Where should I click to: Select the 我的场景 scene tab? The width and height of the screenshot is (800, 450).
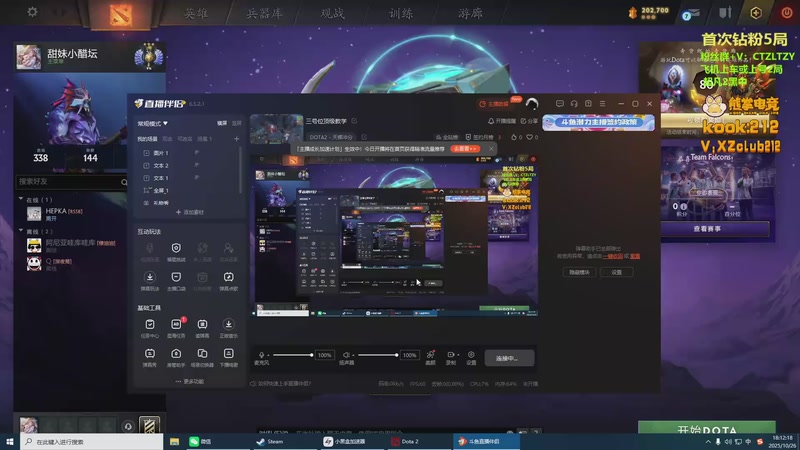(147, 139)
